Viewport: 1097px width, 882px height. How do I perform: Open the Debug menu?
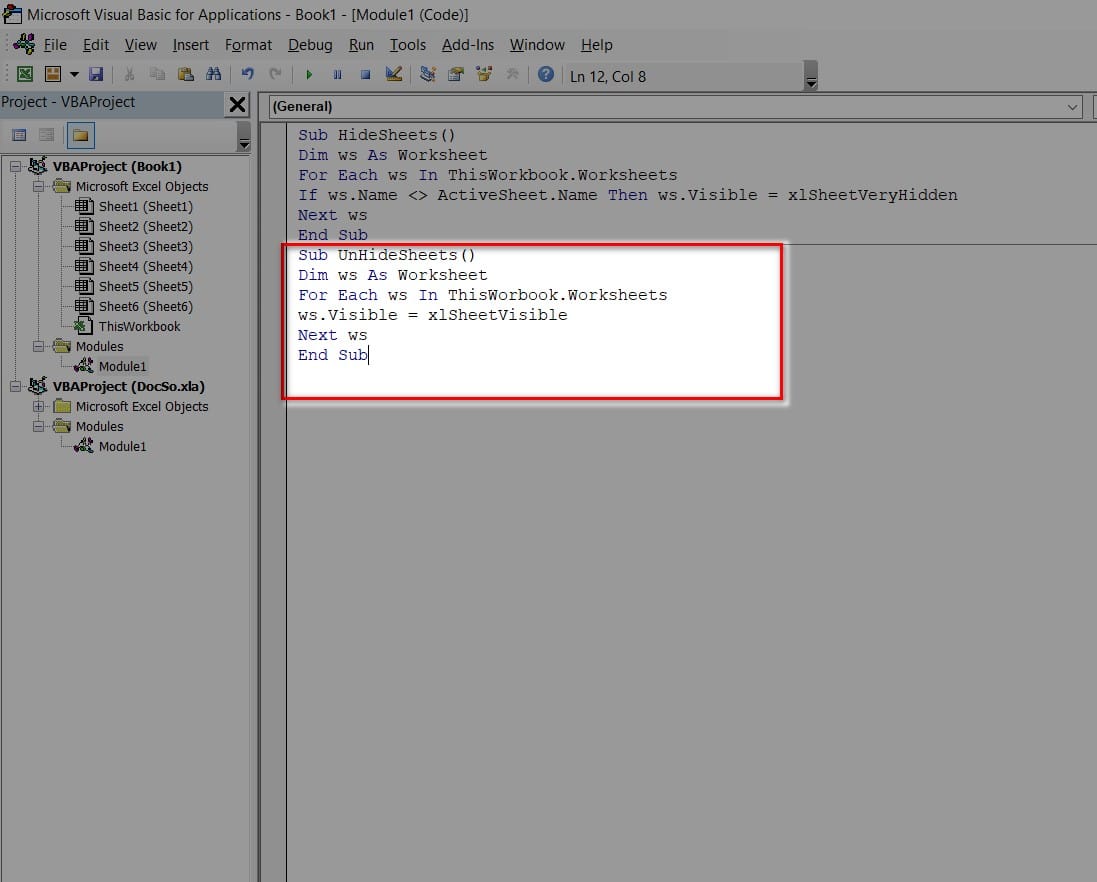pyautogui.click(x=310, y=45)
